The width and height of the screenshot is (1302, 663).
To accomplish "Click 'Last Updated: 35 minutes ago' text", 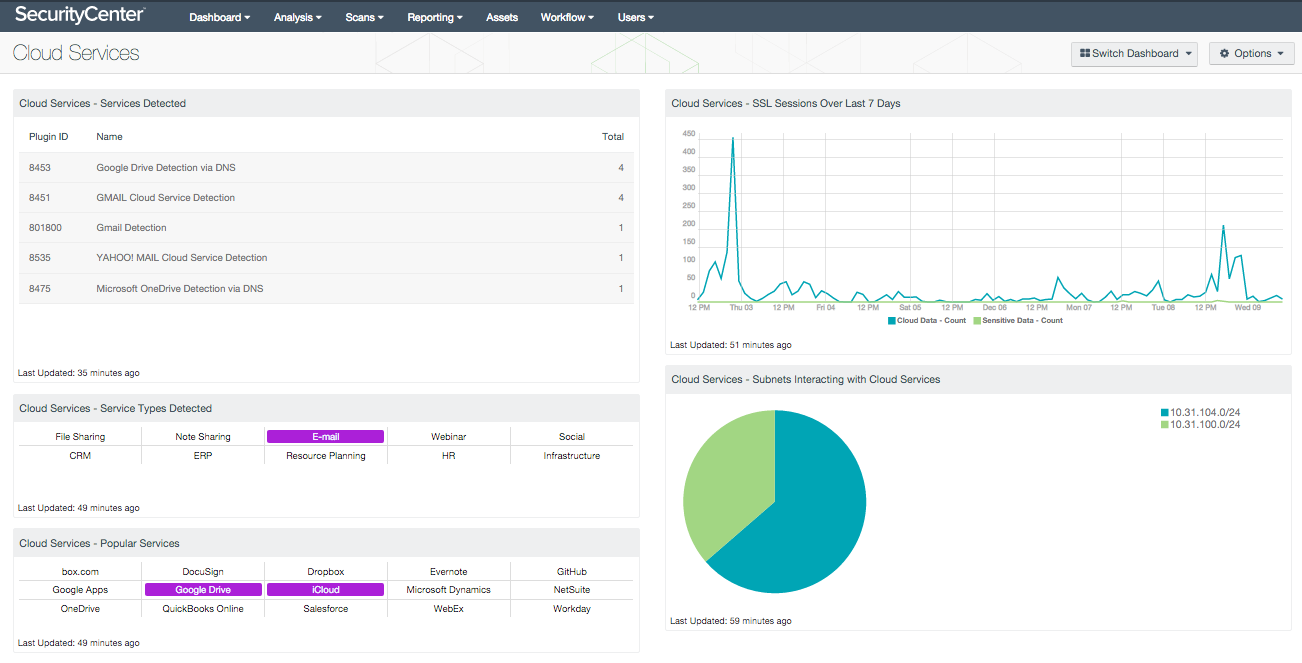I will (x=79, y=373).
